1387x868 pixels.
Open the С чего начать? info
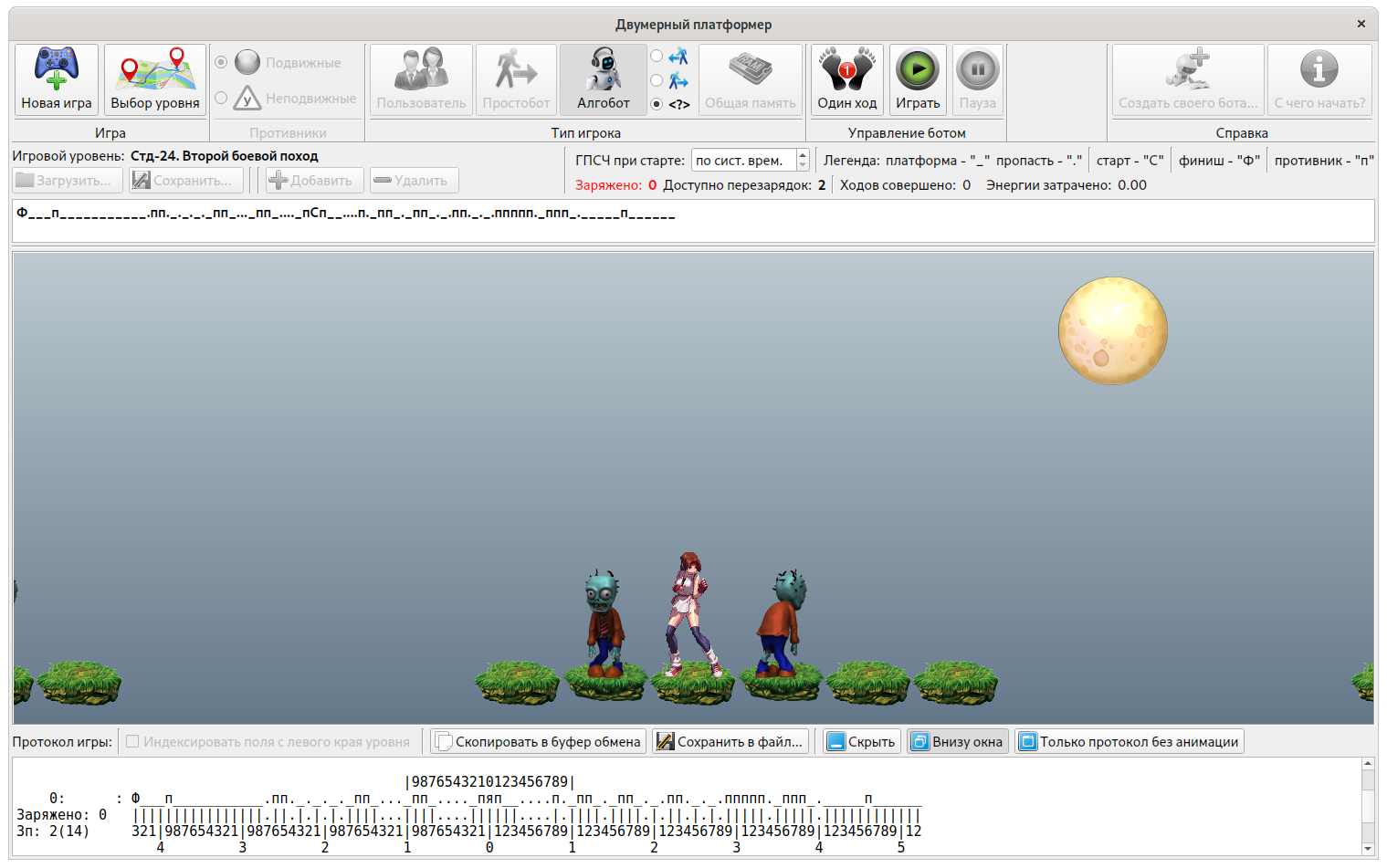coord(1319,79)
